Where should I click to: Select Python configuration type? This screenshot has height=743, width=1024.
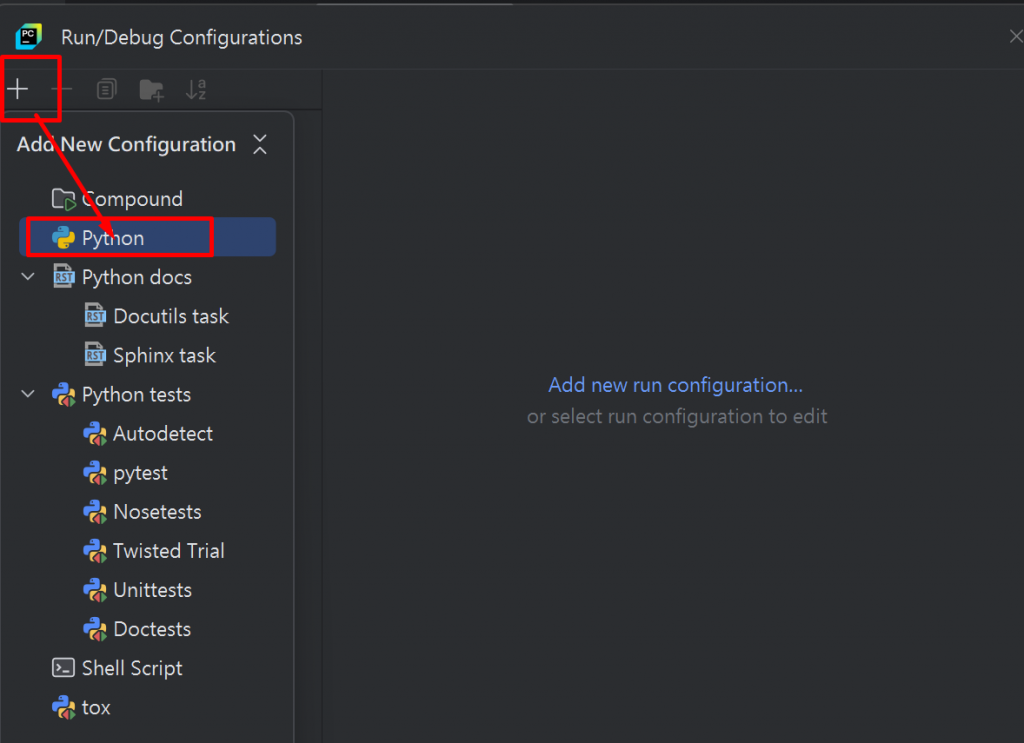pyautogui.click(x=148, y=237)
